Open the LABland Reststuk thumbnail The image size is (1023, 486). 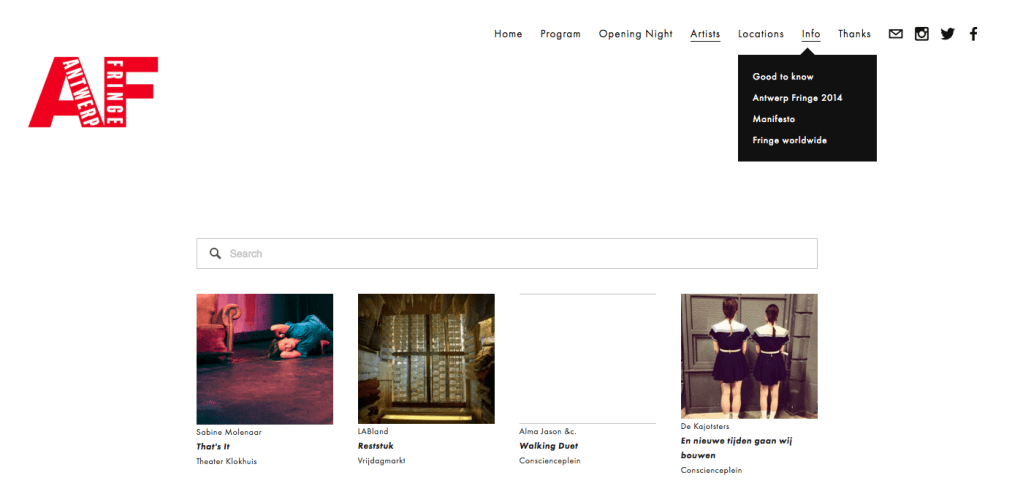(426, 358)
